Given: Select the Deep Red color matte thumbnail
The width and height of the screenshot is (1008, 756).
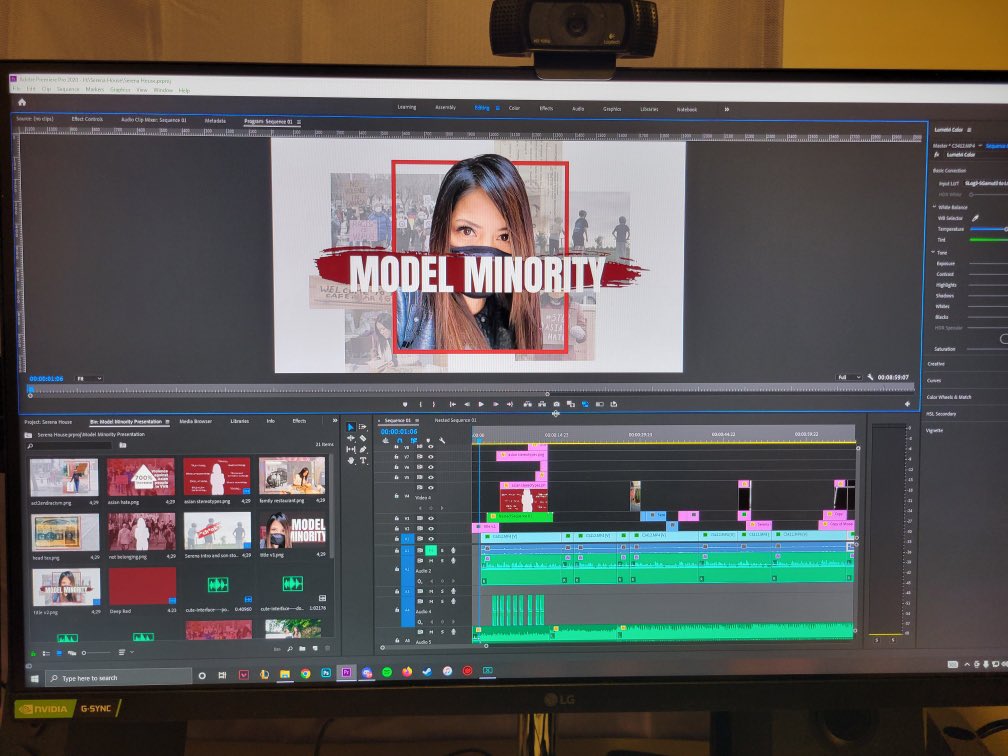Looking at the screenshot, I should pos(141,586).
